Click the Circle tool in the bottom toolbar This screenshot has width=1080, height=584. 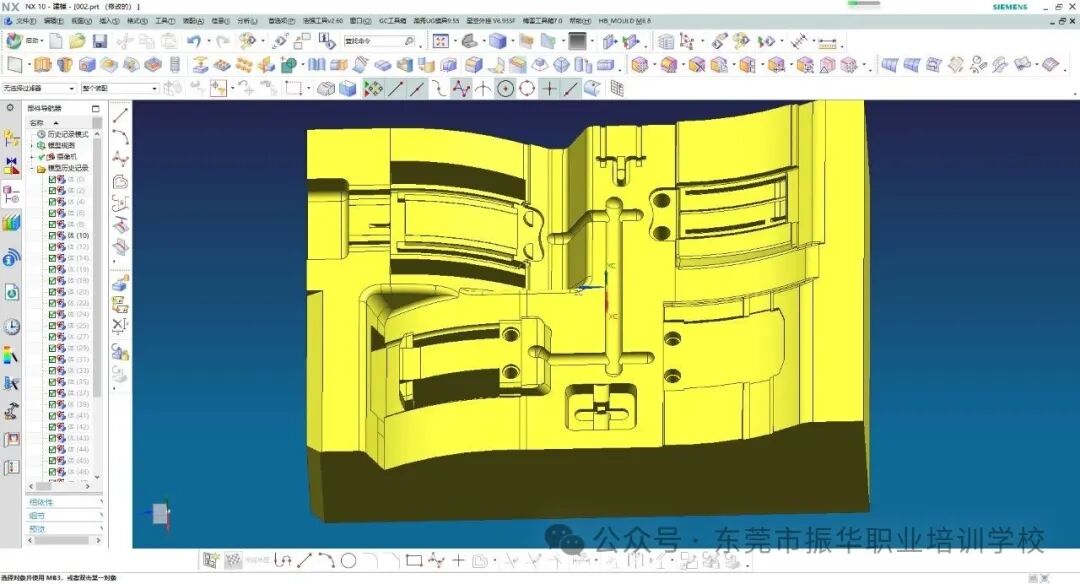349,561
